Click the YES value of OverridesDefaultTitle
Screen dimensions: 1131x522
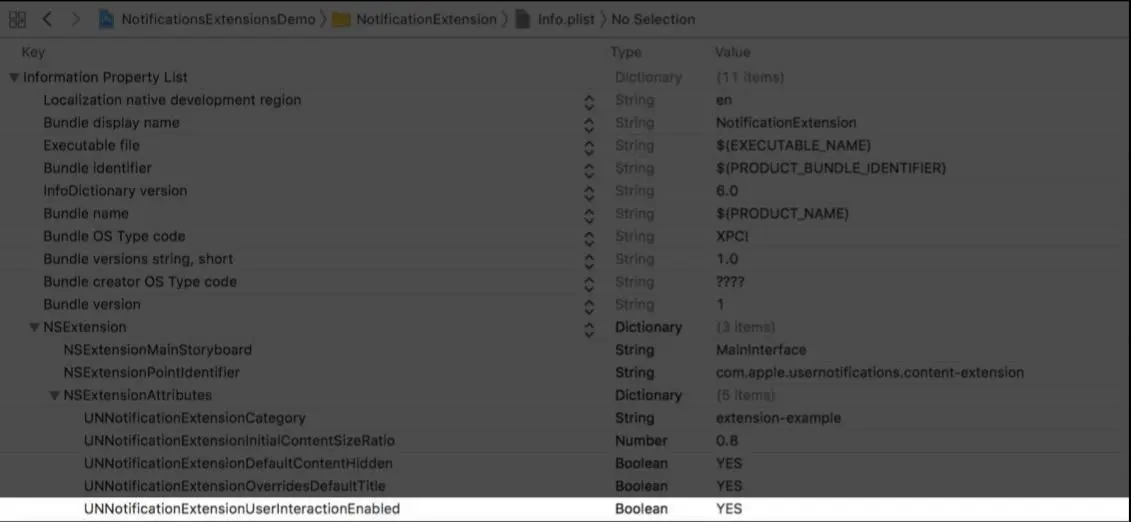pyautogui.click(x=729, y=486)
